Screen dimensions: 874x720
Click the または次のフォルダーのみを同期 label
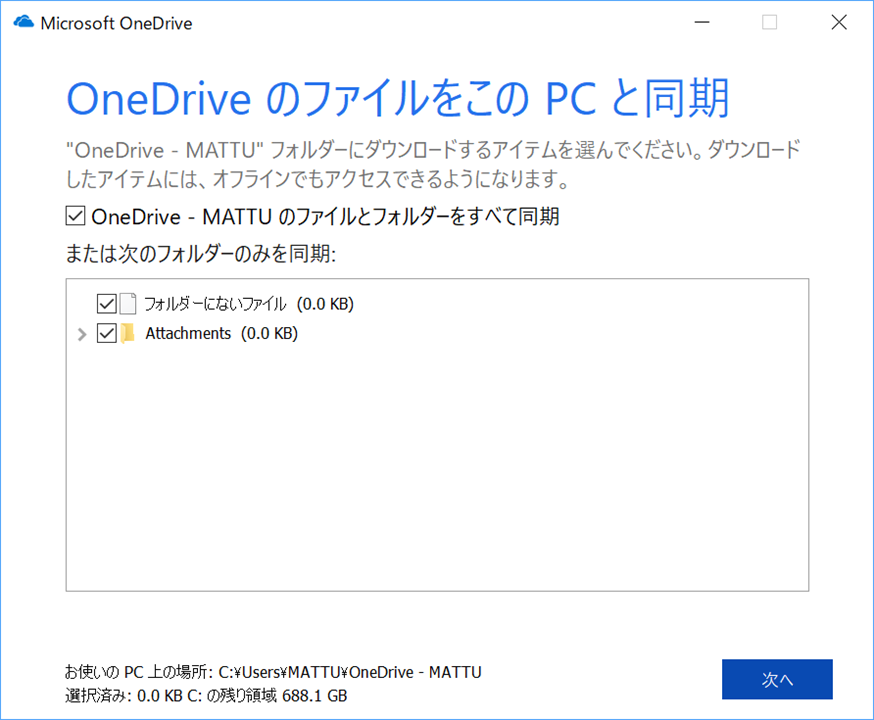(x=201, y=254)
